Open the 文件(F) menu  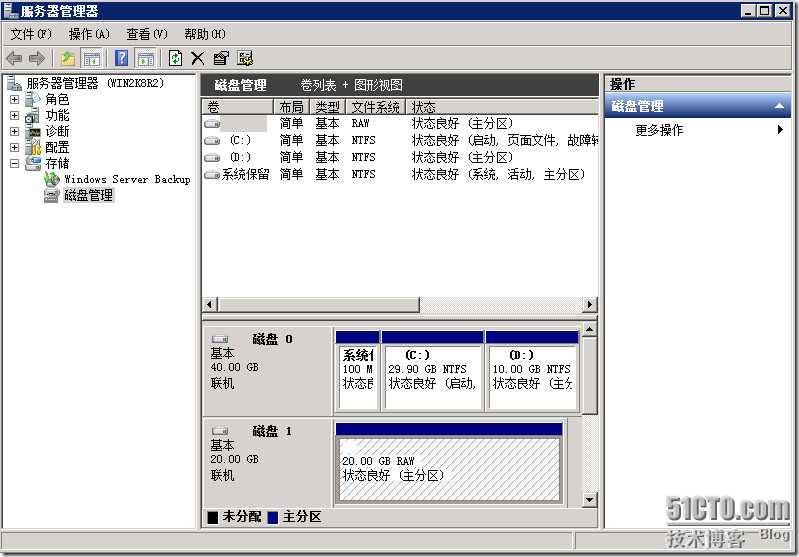click(x=31, y=34)
